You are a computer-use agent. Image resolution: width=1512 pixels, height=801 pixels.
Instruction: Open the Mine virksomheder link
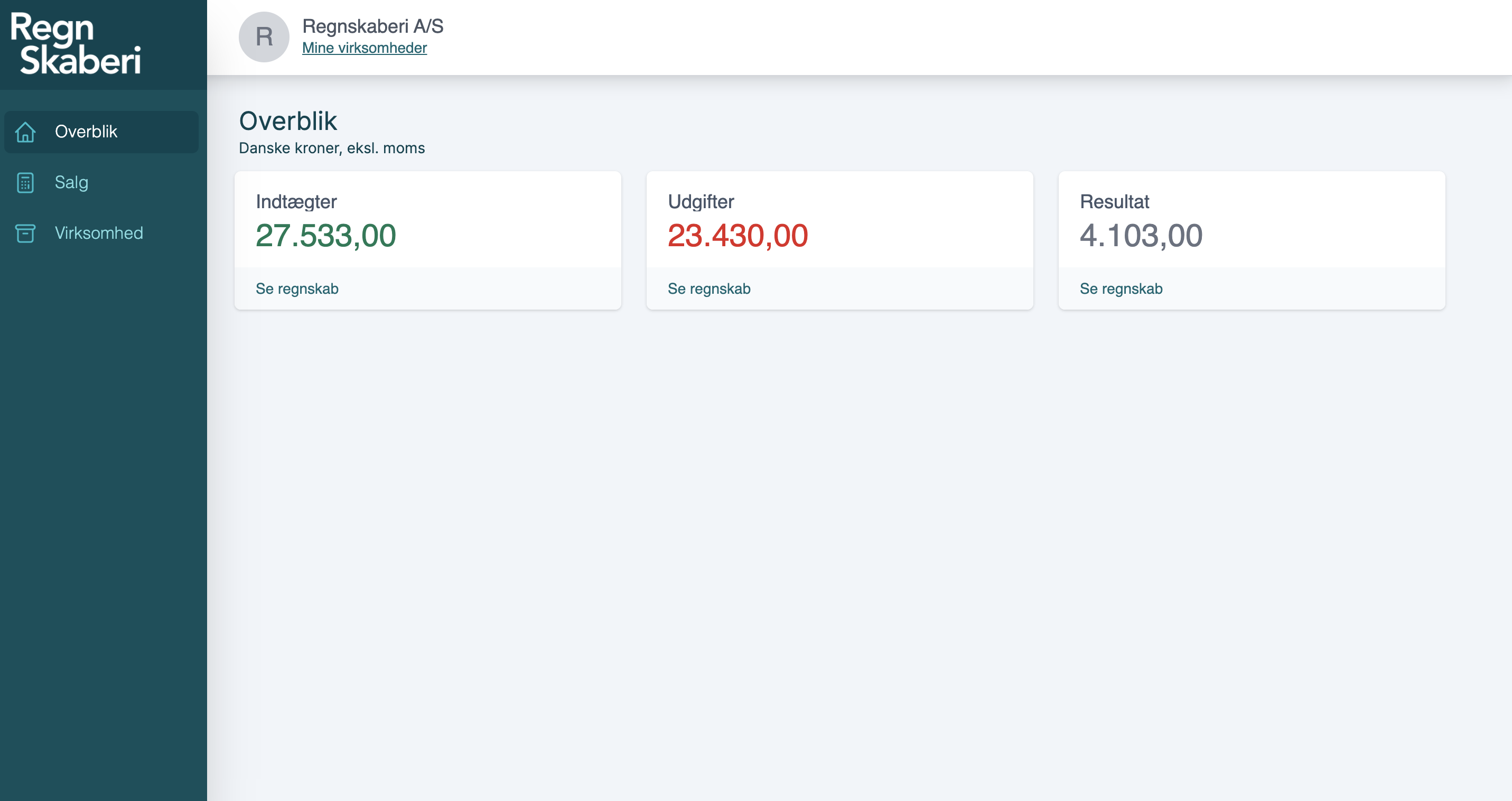coord(364,48)
